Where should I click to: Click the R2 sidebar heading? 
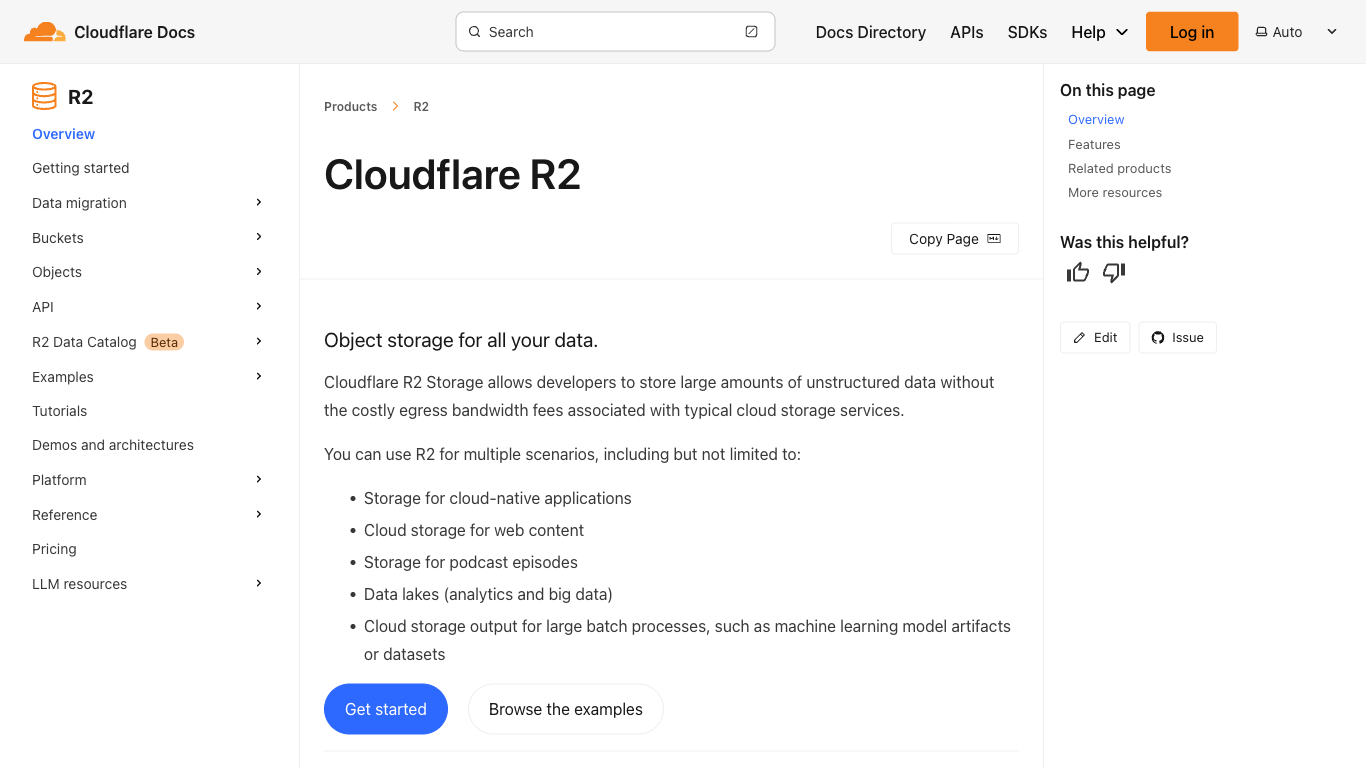point(81,97)
